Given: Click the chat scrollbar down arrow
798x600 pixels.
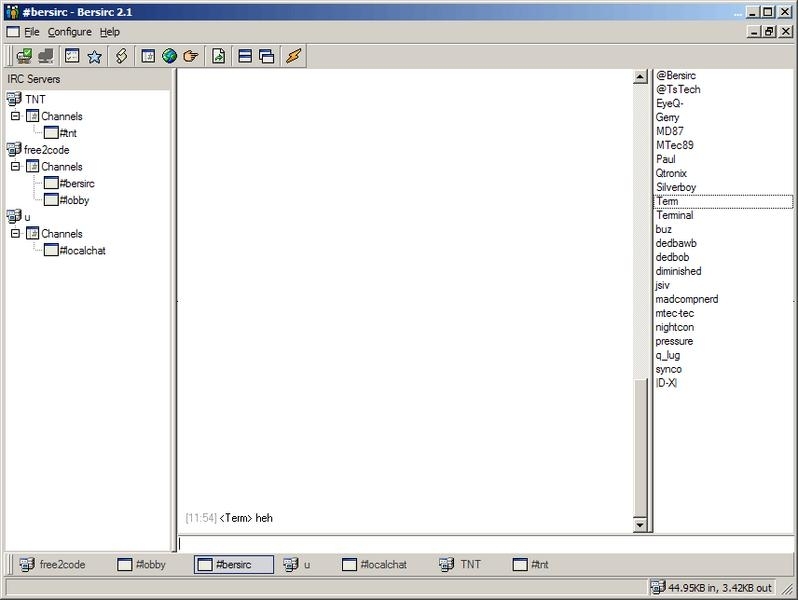Looking at the screenshot, I should 640,525.
